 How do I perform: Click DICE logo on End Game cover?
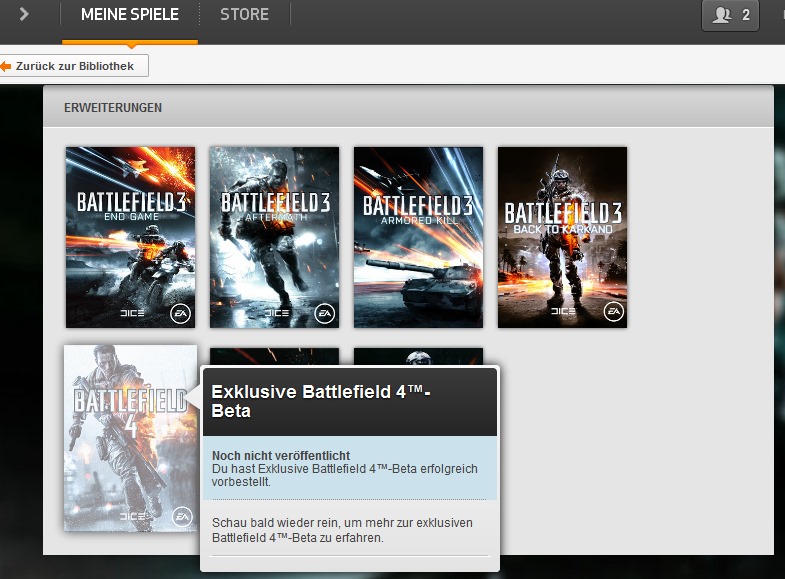coord(133,314)
